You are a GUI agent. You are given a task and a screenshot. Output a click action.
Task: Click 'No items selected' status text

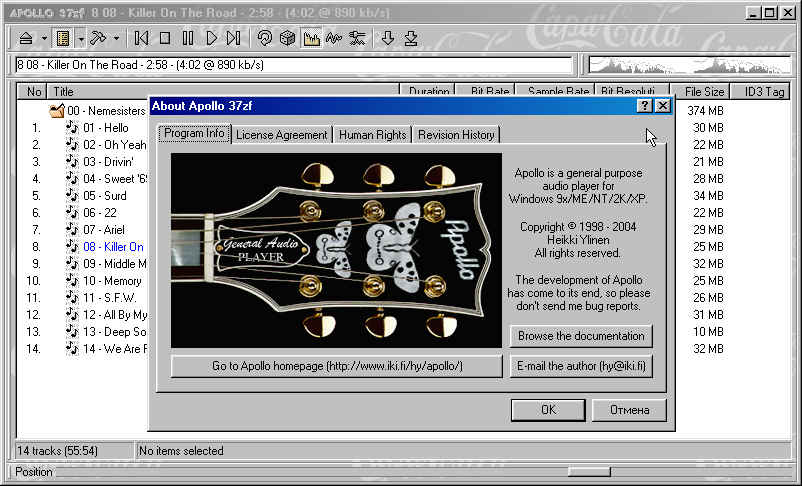[181, 451]
